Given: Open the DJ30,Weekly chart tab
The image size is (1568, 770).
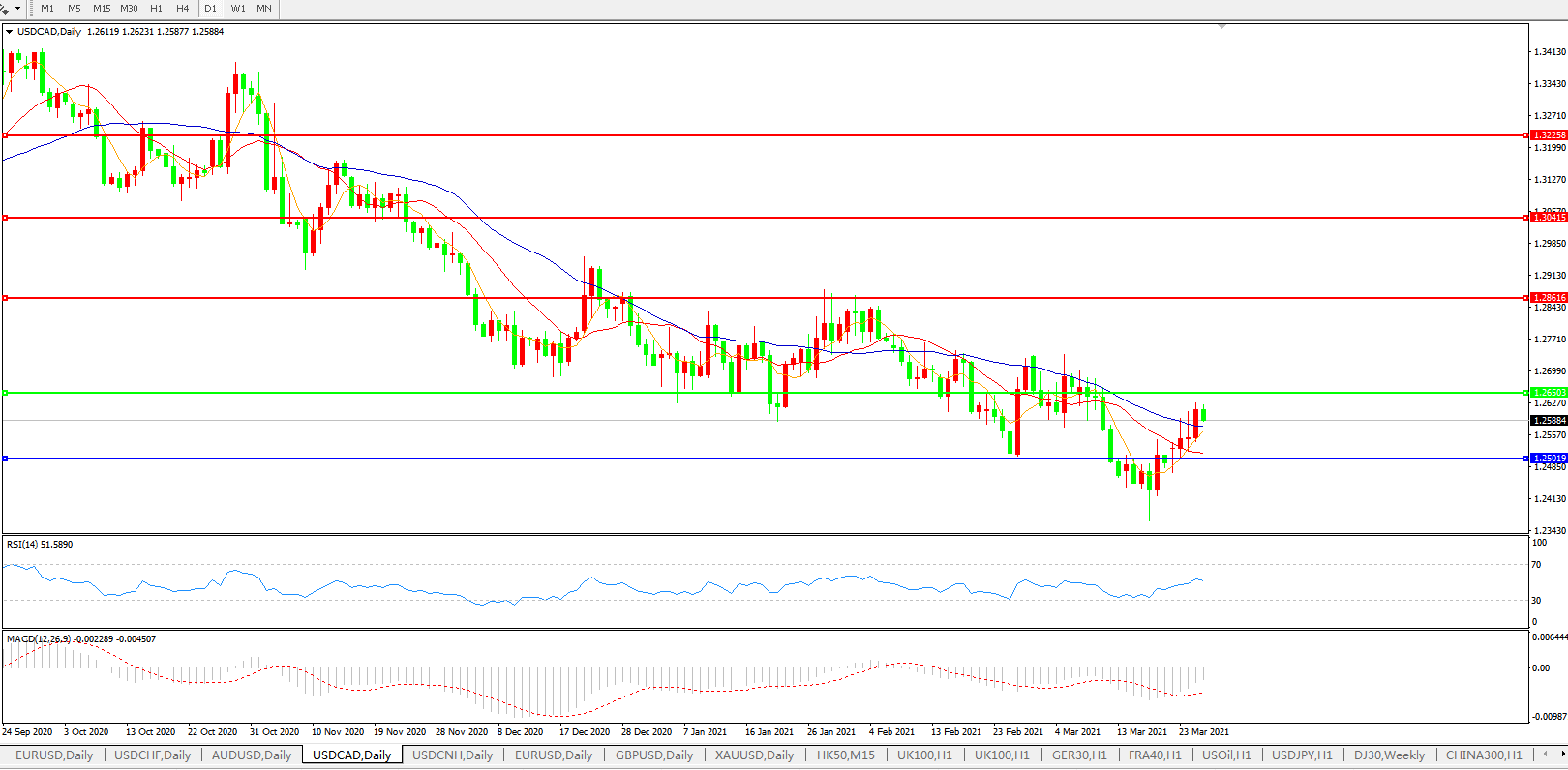Looking at the screenshot, I should point(1389,755).
